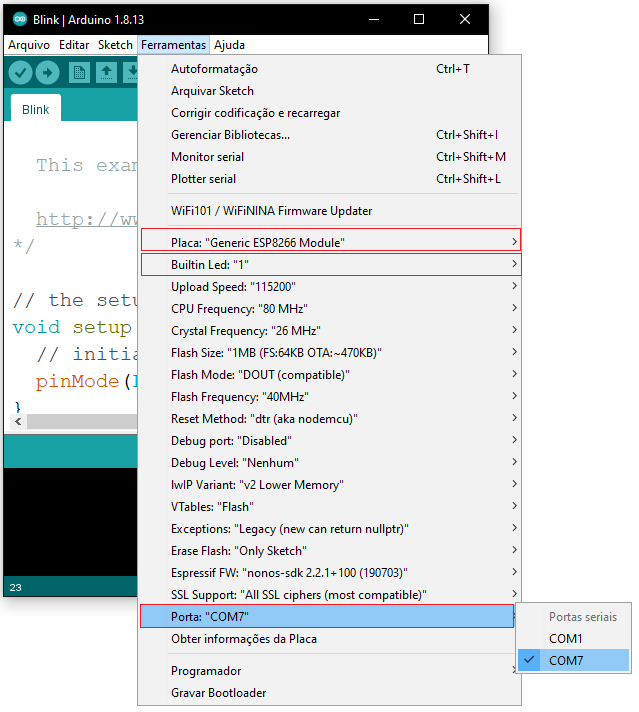The image size is (639, 712).
Task: Expand the lwIP Variant submenu
Action: (x=330, y=485)
